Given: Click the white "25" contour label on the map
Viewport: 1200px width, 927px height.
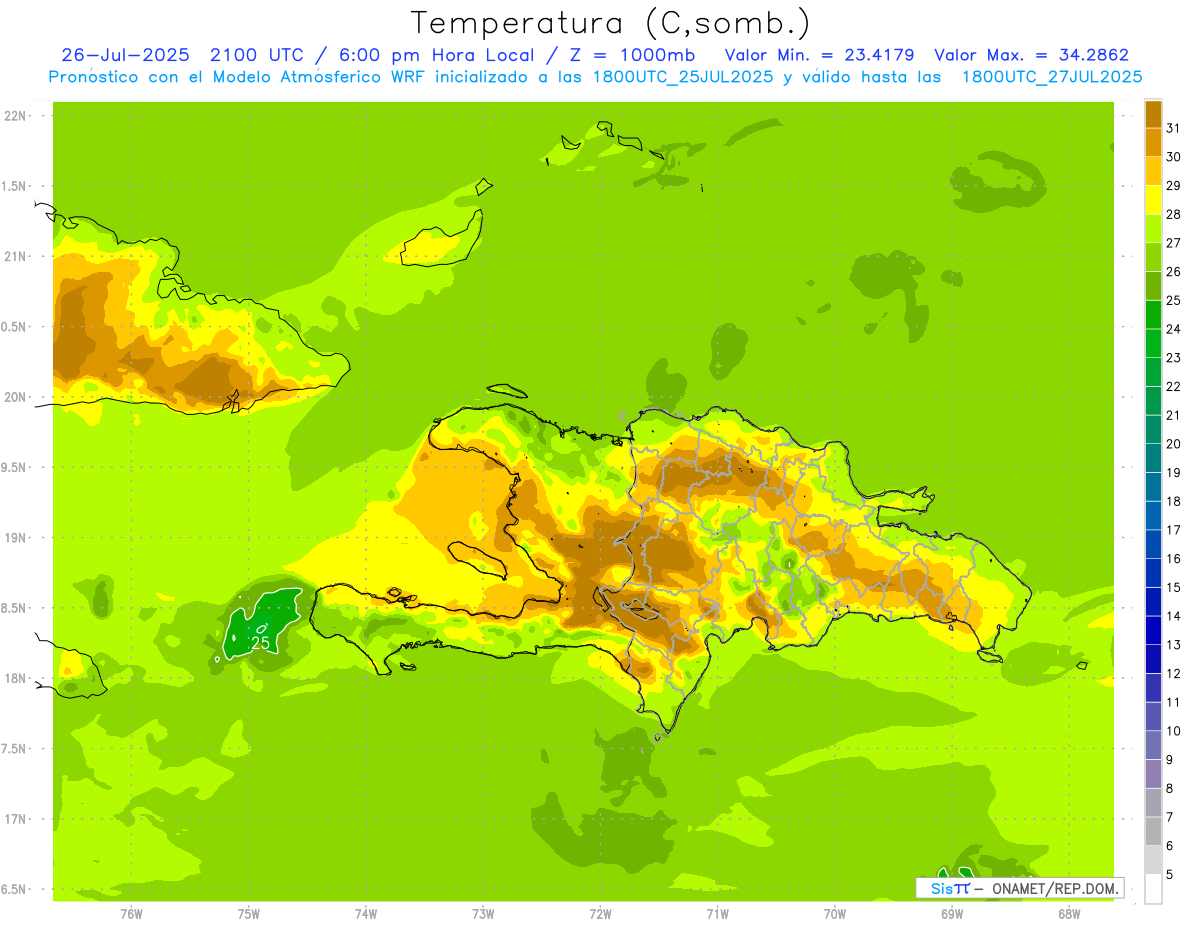Looking at the screenshot, I should click(x=260, y=643).
